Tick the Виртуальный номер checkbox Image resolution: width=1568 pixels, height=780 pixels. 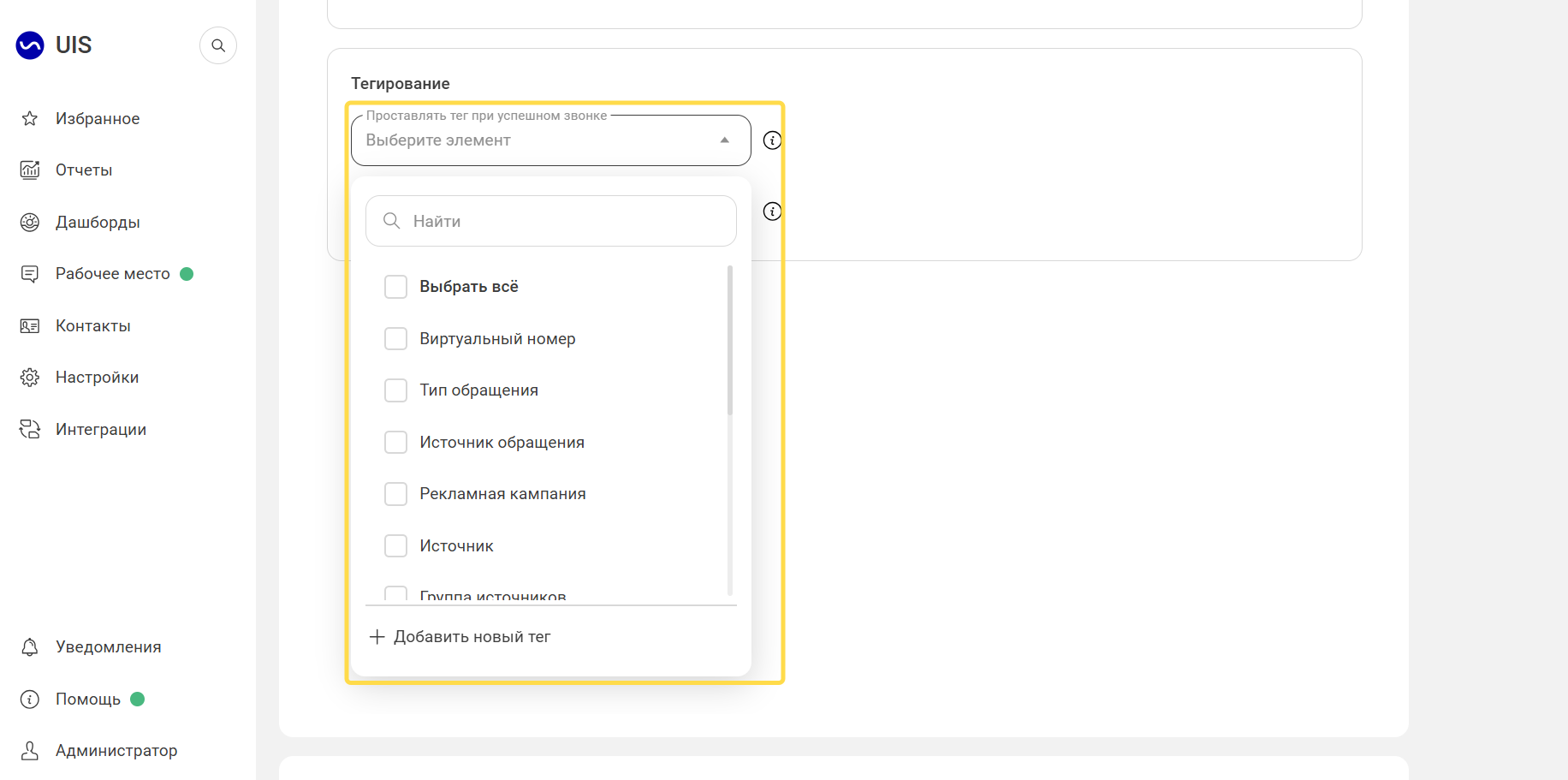(x=395, y=339)
